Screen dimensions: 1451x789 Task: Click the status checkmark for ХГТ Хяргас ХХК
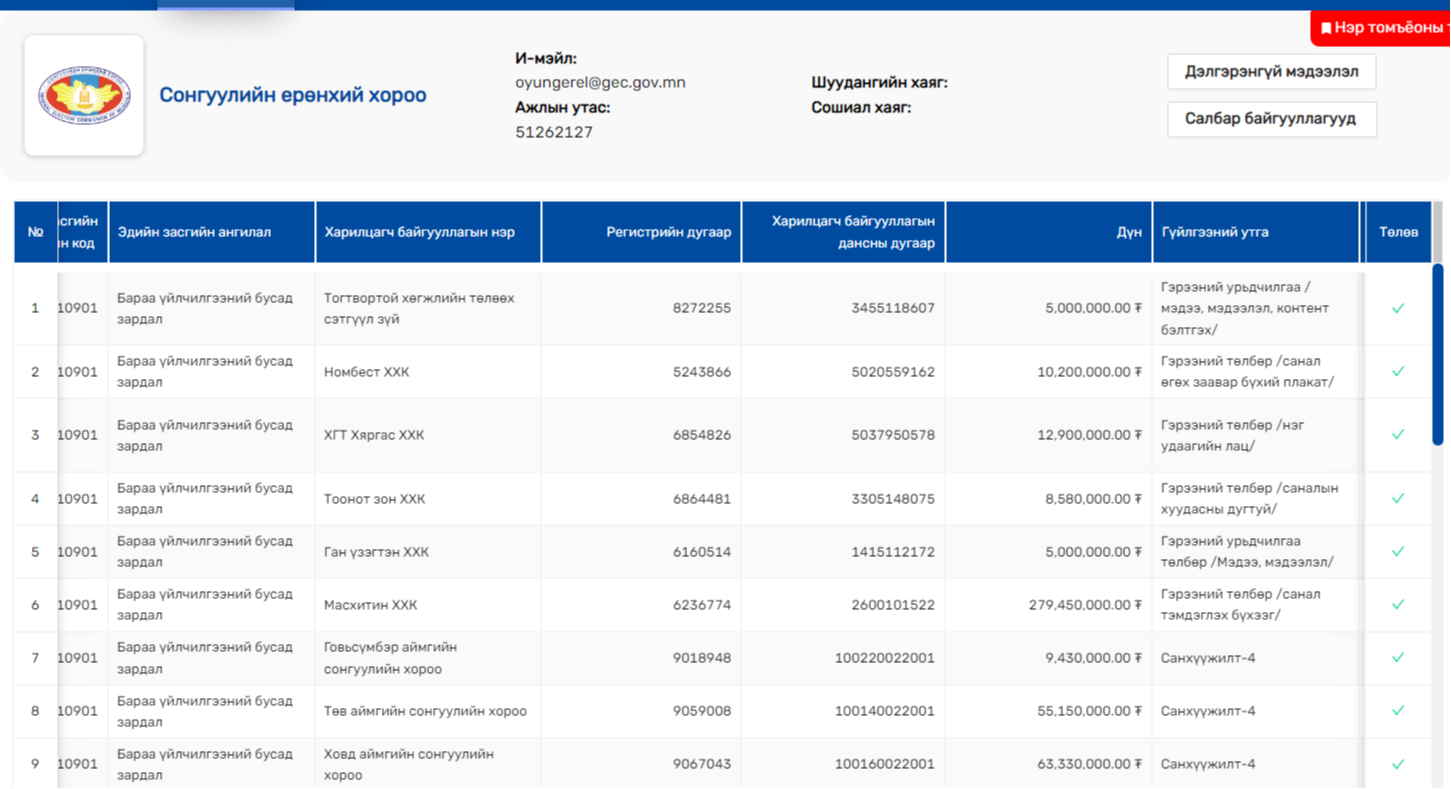(1397, 435)
